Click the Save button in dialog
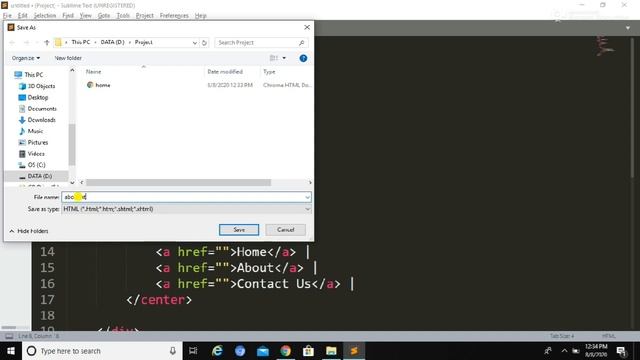The height and width of the screenshot is (360, 640). pyautogui.click(x=239, y=230)
